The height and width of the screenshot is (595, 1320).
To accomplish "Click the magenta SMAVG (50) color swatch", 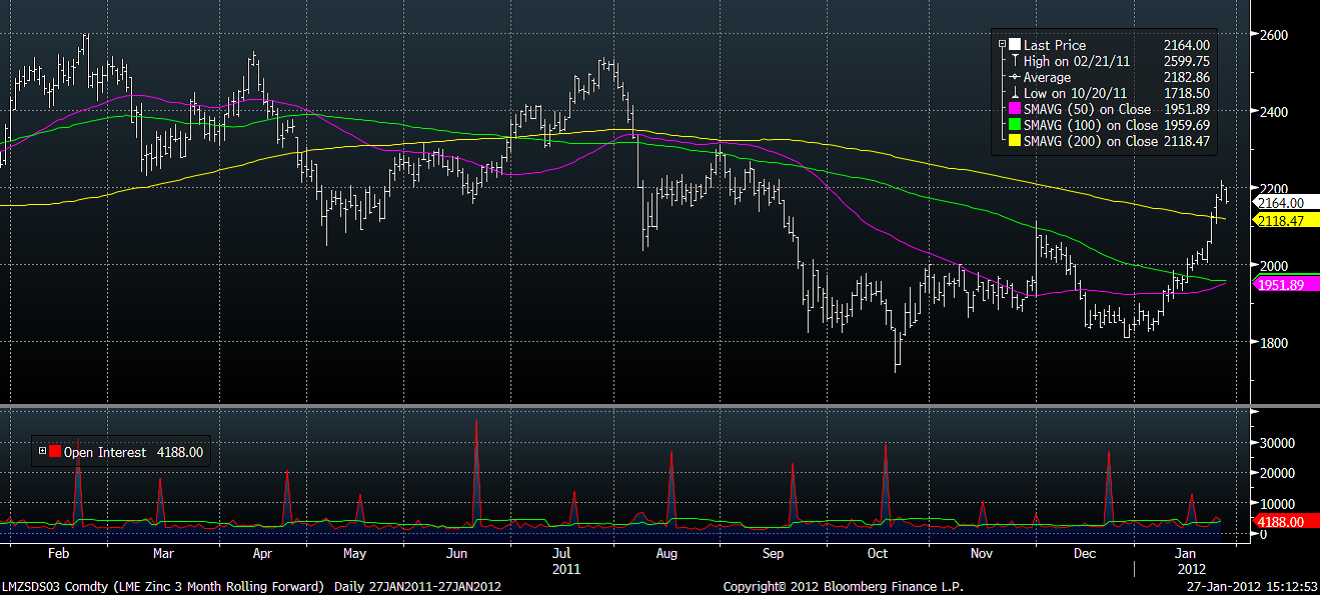I will 1014,109.
